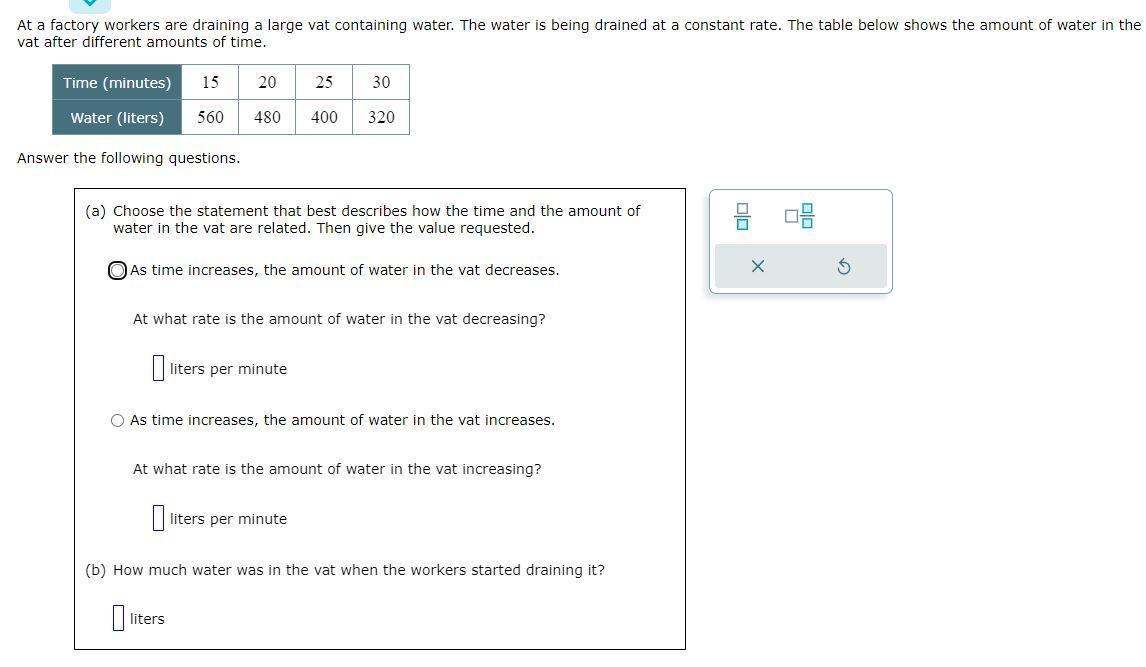Screen dimensions: 1146x667
Task: Click the table cell showing 20 minutes
Action: tap(267, 83)
